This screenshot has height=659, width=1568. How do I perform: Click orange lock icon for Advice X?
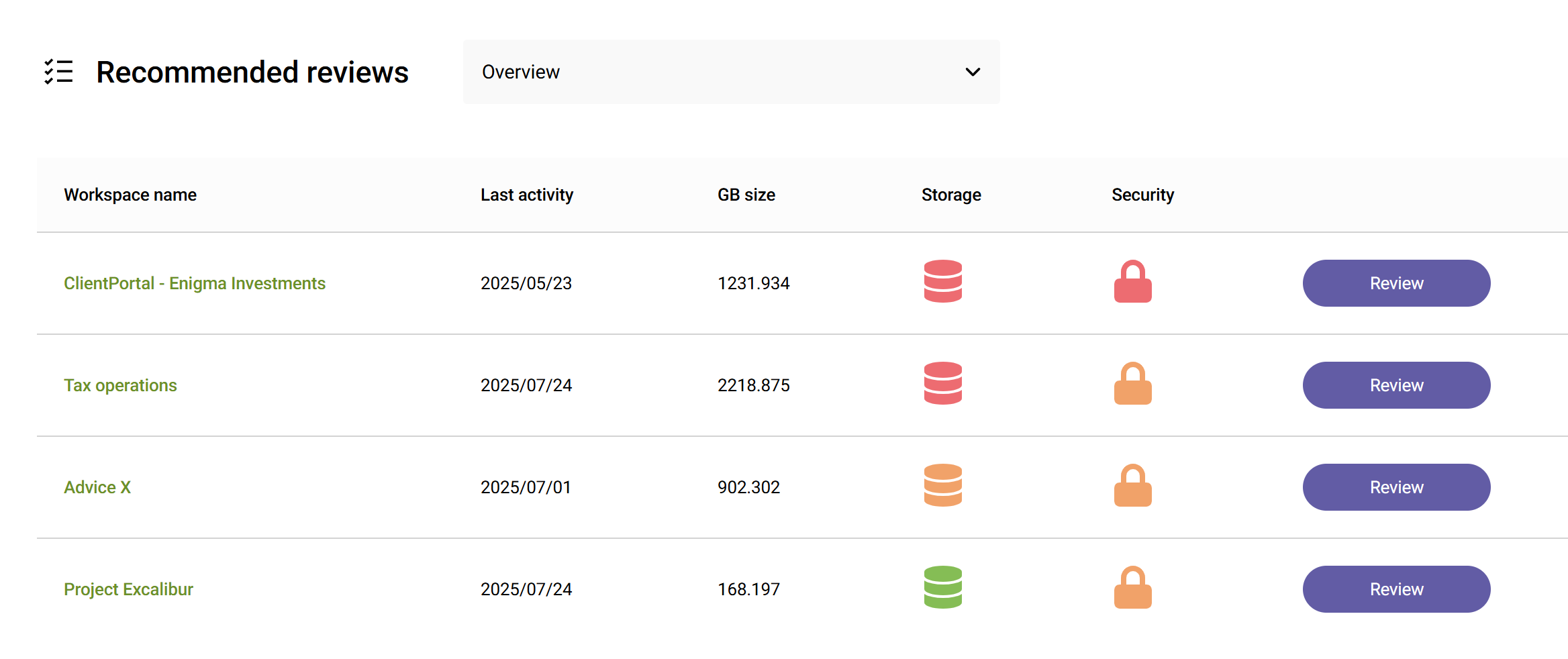[1133, 486]
